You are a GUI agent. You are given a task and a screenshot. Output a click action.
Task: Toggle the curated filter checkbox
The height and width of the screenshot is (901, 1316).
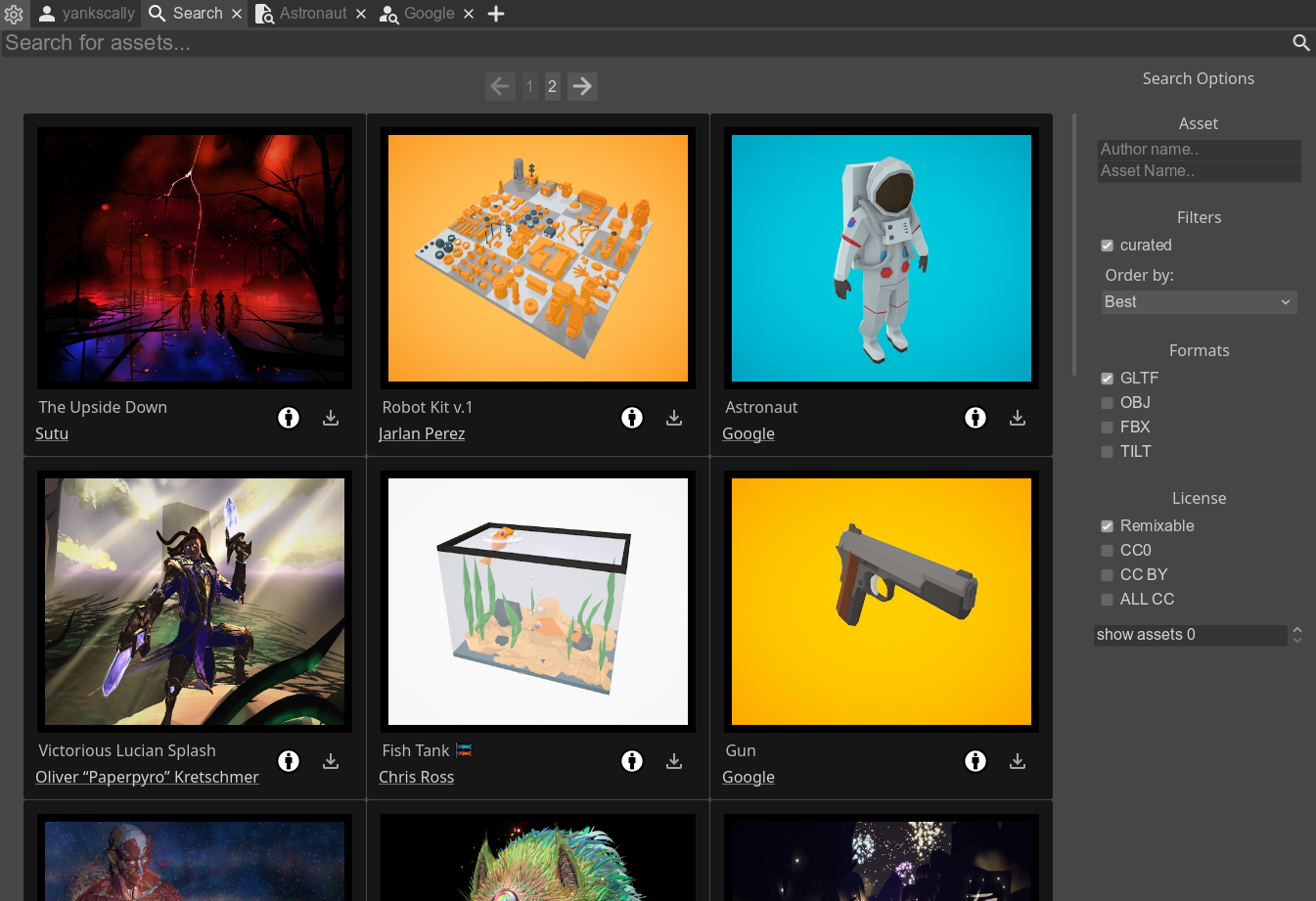[1107, 246]
